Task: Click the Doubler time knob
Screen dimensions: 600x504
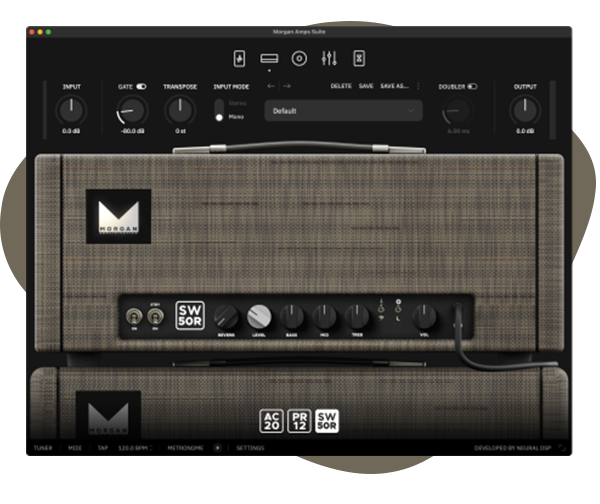Action: (x=458, y=110)
